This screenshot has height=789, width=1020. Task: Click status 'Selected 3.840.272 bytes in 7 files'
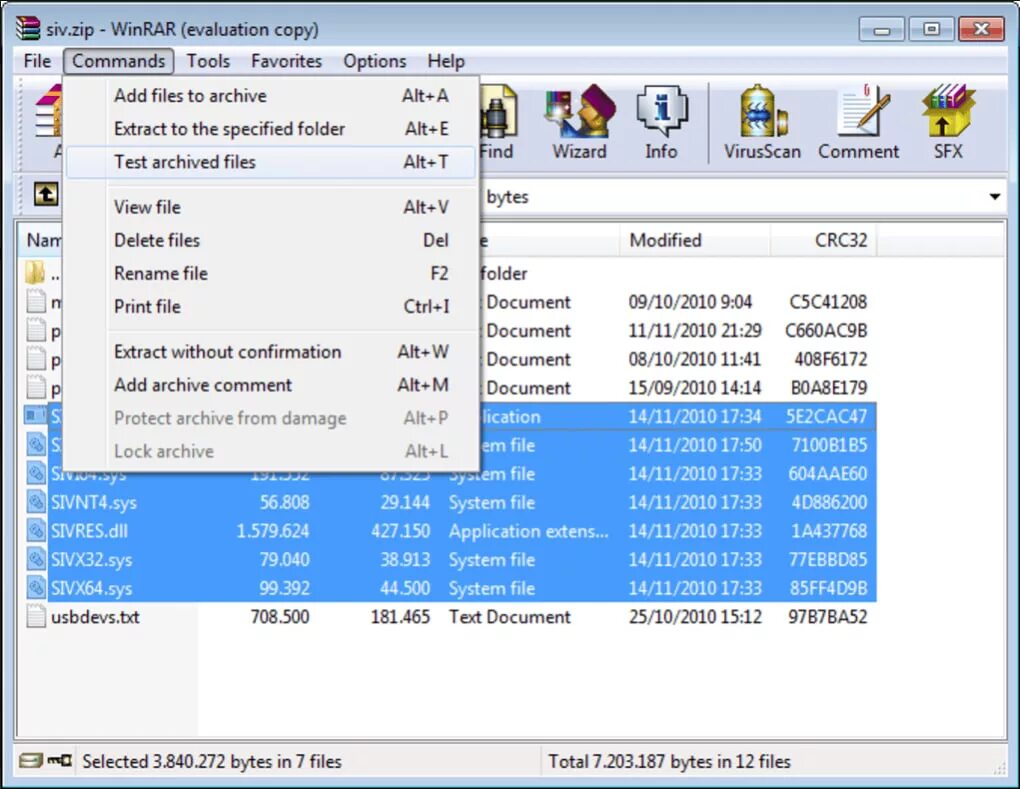pyautogui.click(x=211, y=761)
